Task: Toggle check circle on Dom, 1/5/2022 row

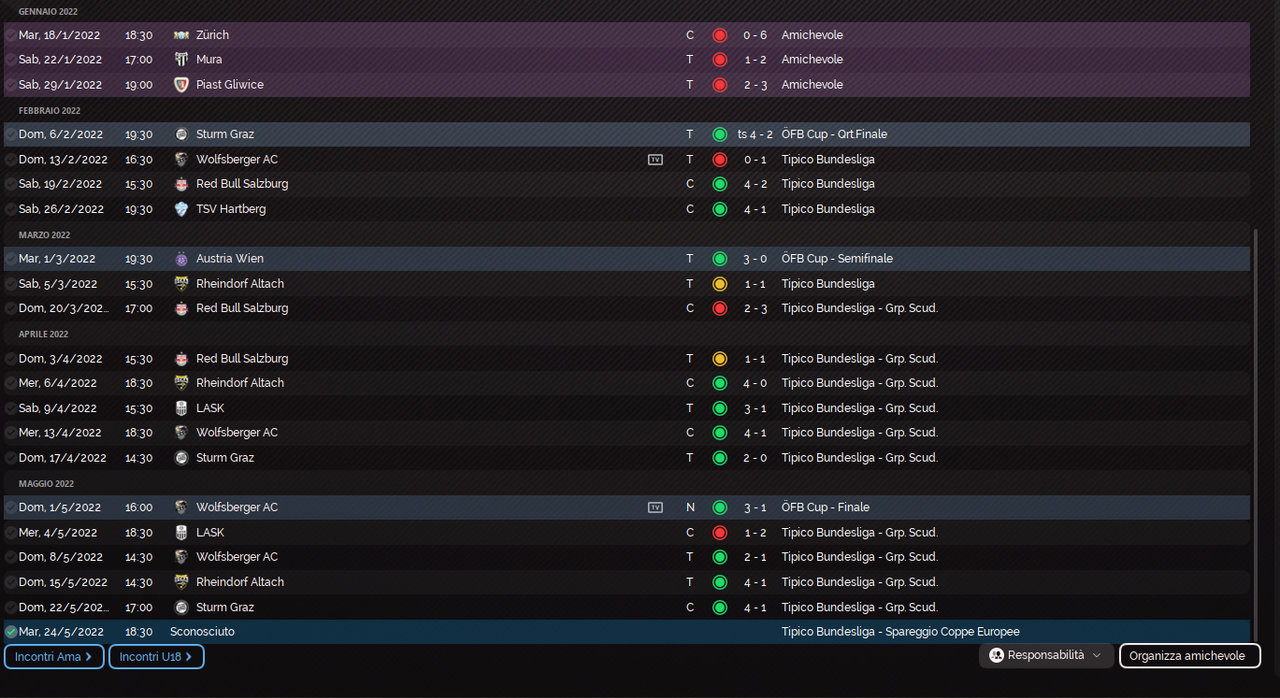Action: [10, 507]
